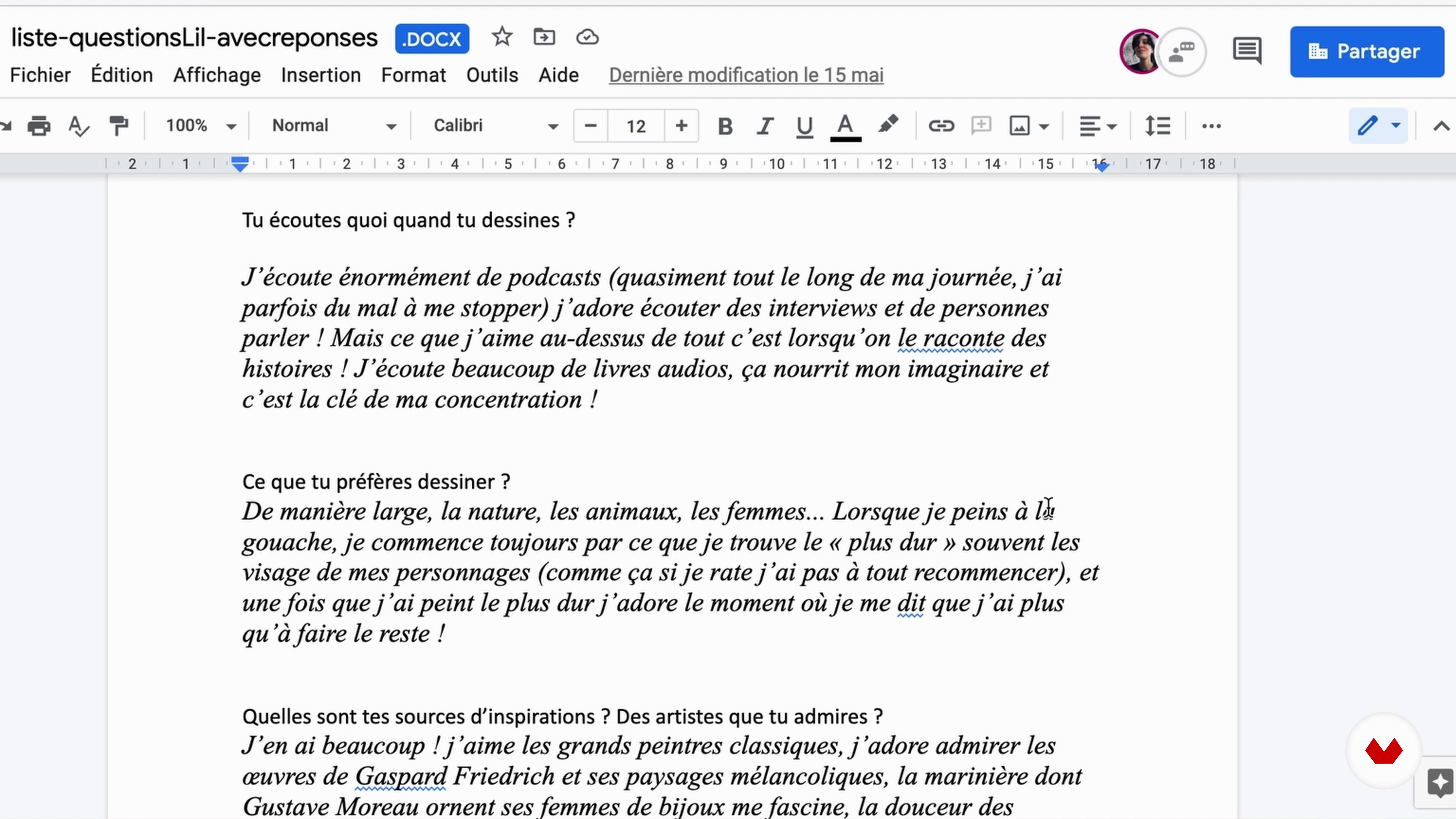1456x819 pixels.
Task: Click the font size field showing 12
Action: click(x=636, y=126)
